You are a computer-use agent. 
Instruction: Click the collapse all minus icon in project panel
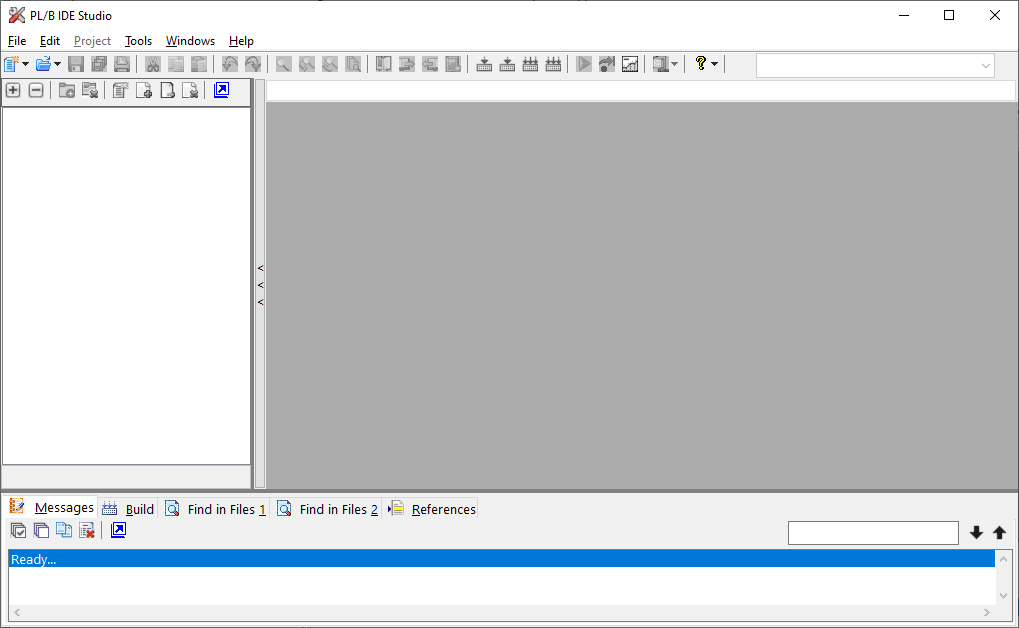pyautogui.click(x=36, y=90)
